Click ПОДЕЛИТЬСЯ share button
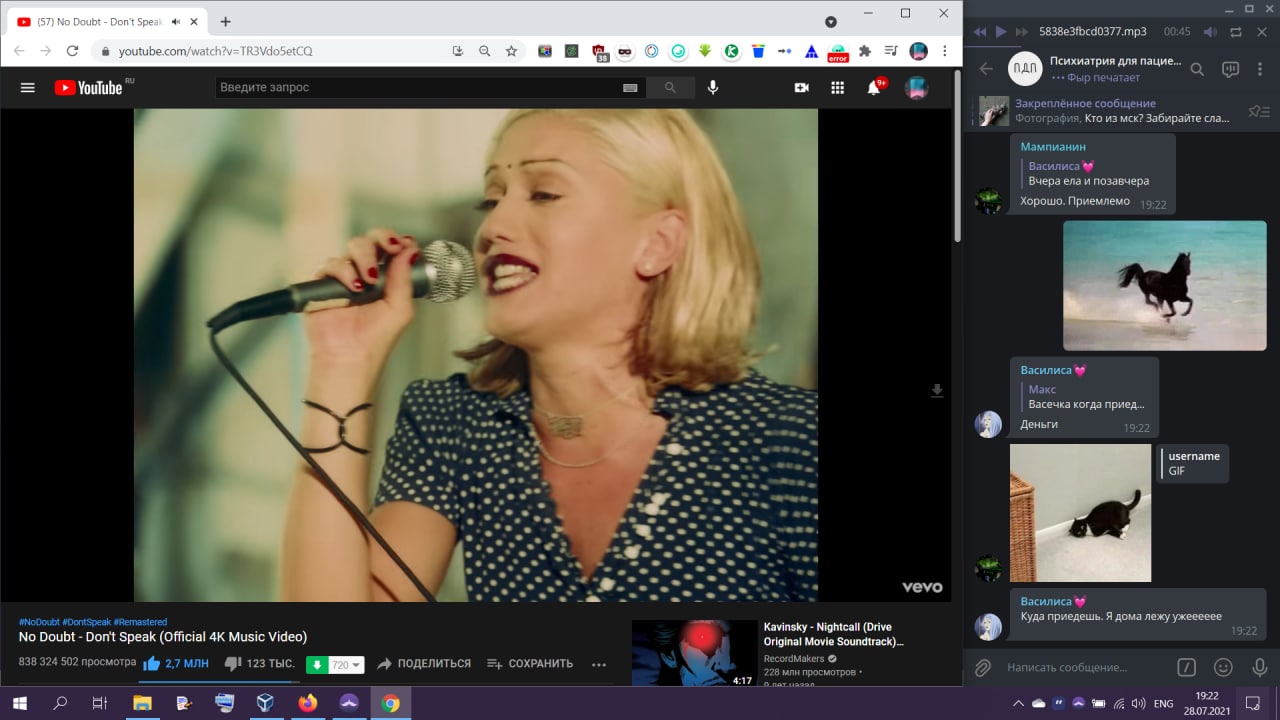 click(x=424, y=664)
